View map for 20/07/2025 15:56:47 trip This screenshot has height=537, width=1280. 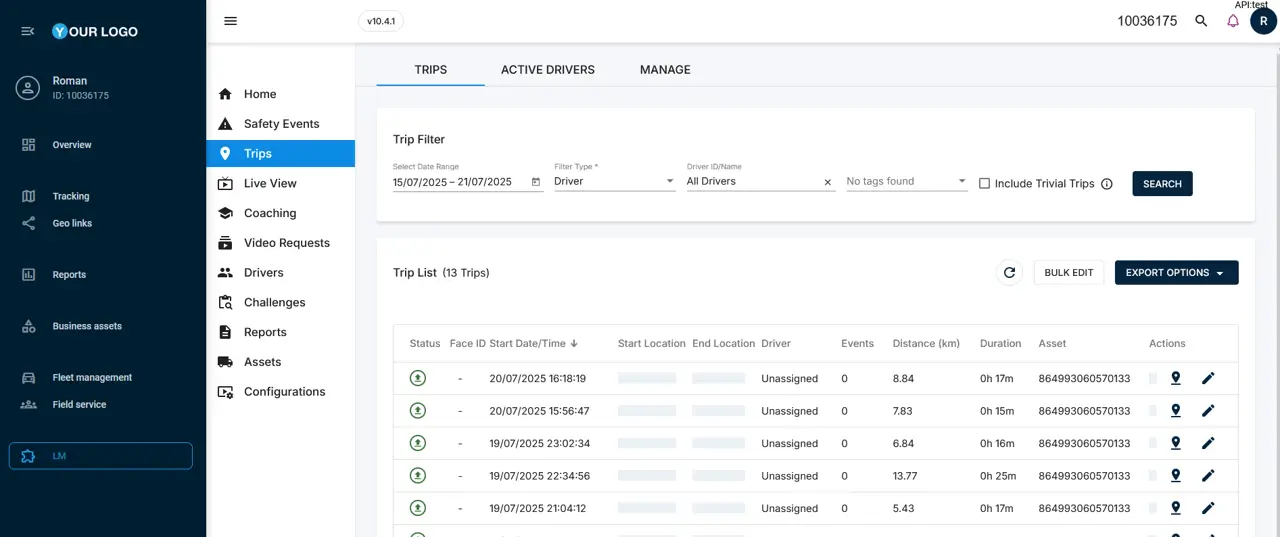pyautogui.click(x=1176, y=411)
